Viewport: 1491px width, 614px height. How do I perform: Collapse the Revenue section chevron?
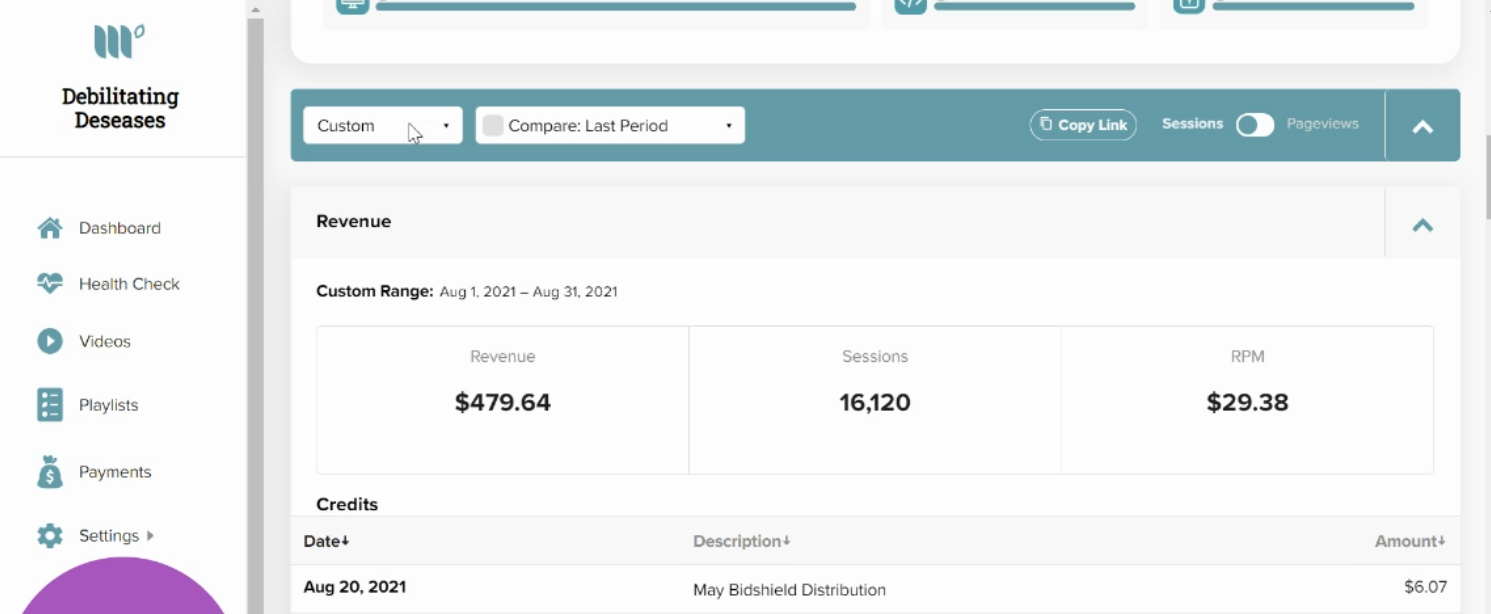coord(1422,225)
